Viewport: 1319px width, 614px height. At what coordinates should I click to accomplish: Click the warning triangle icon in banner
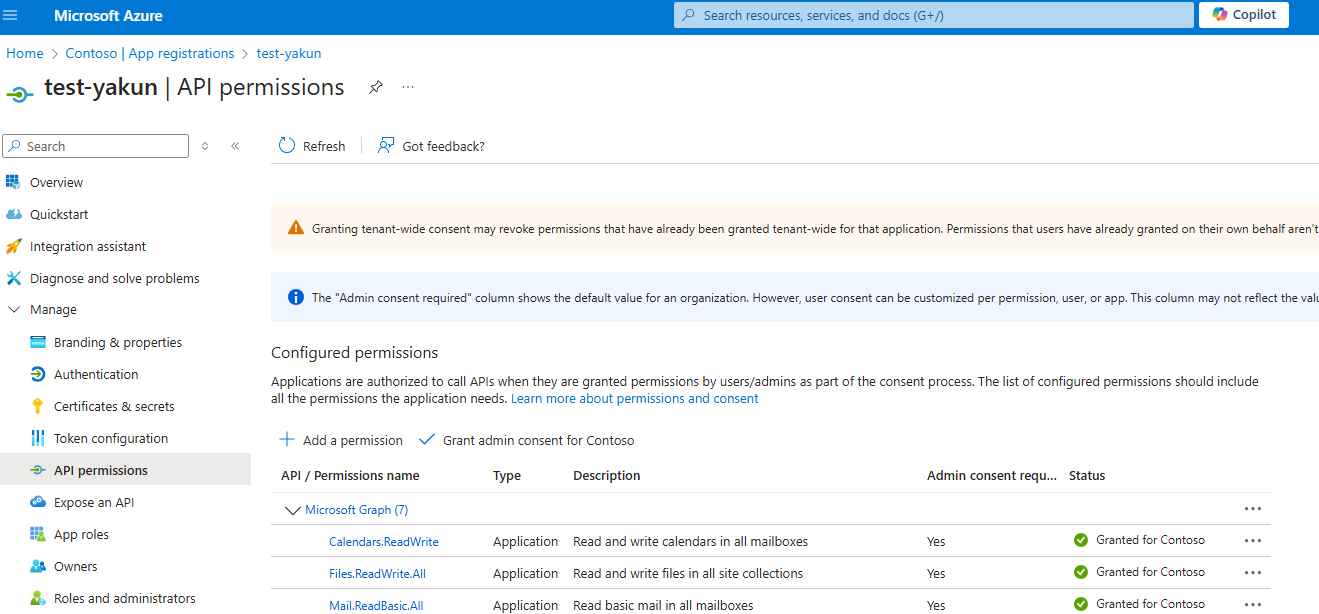tap(295, 228)
